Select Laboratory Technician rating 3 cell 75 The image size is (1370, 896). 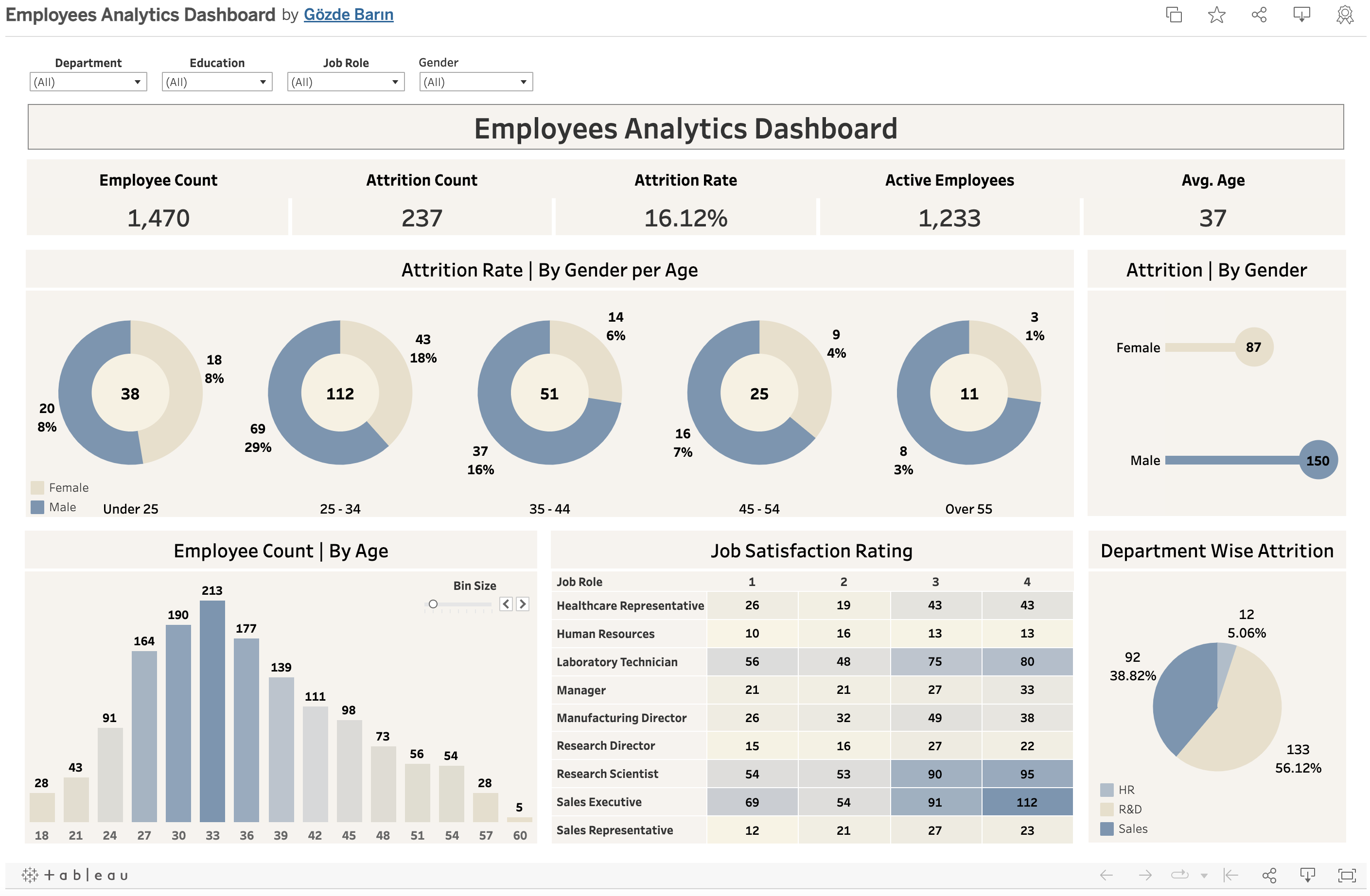[935, 661]
